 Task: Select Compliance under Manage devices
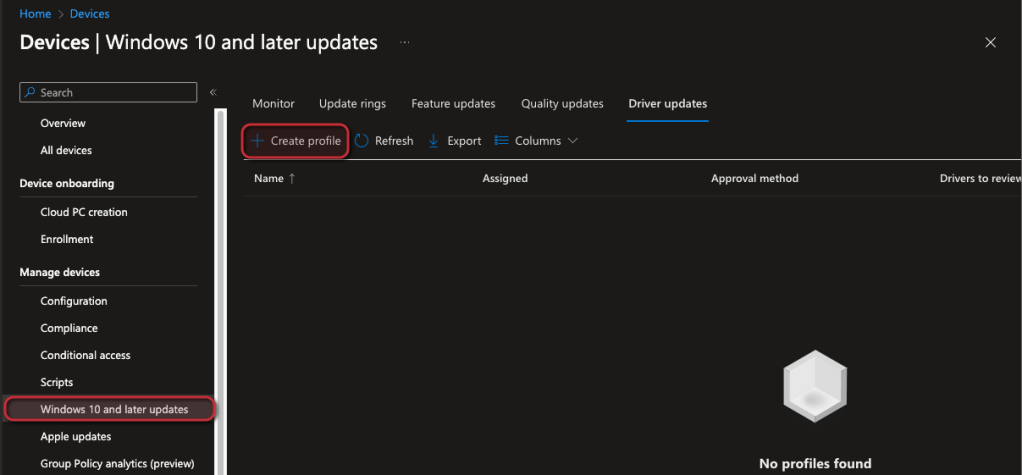[69, 328]
